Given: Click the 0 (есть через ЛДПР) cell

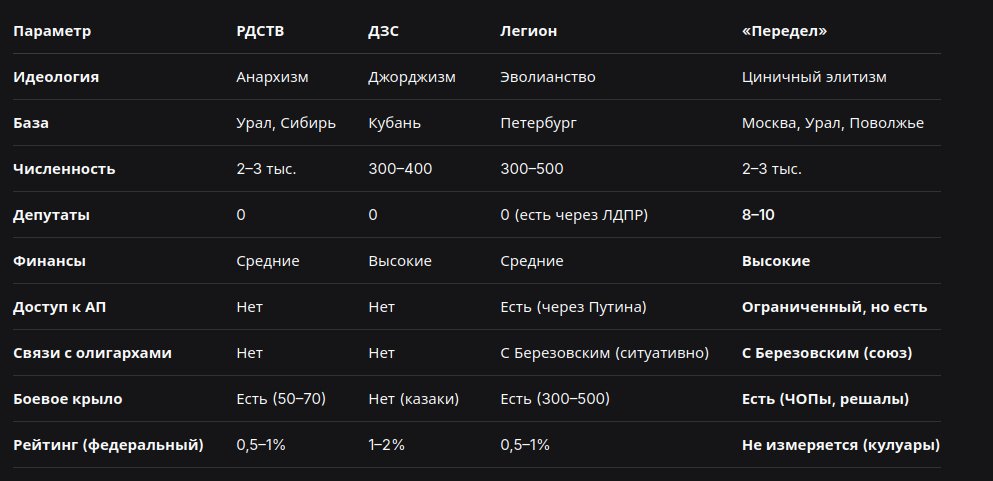Looking at the screenshot, I should 574,215.
